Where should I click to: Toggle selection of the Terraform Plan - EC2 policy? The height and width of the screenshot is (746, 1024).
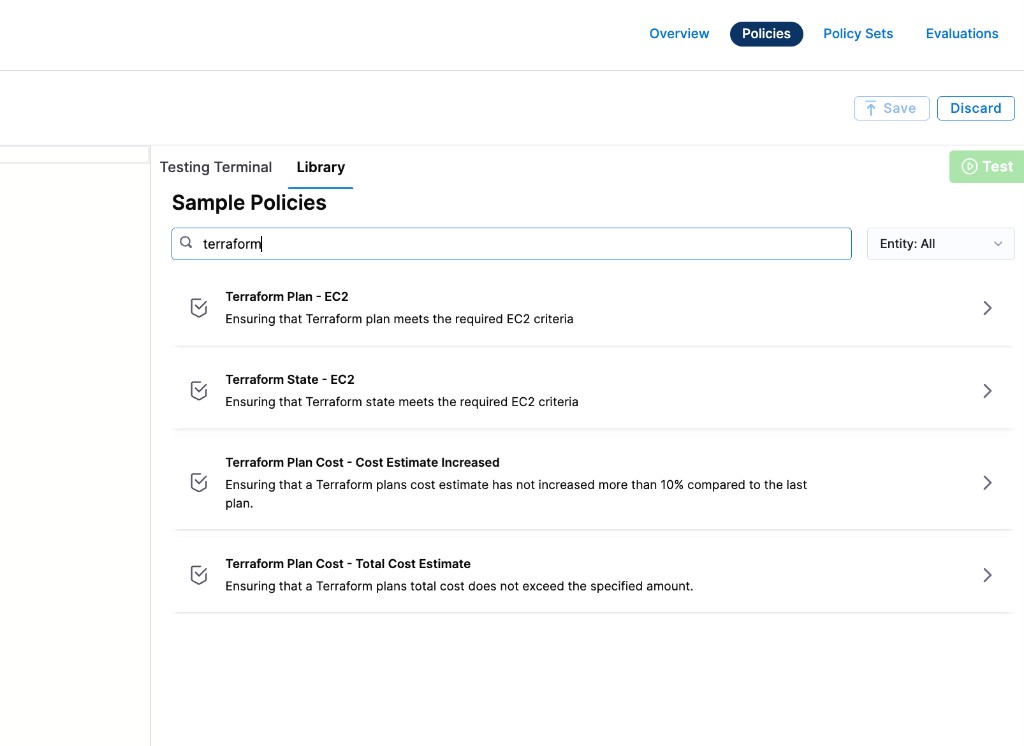pyautogui.click(x=198, y=307)
